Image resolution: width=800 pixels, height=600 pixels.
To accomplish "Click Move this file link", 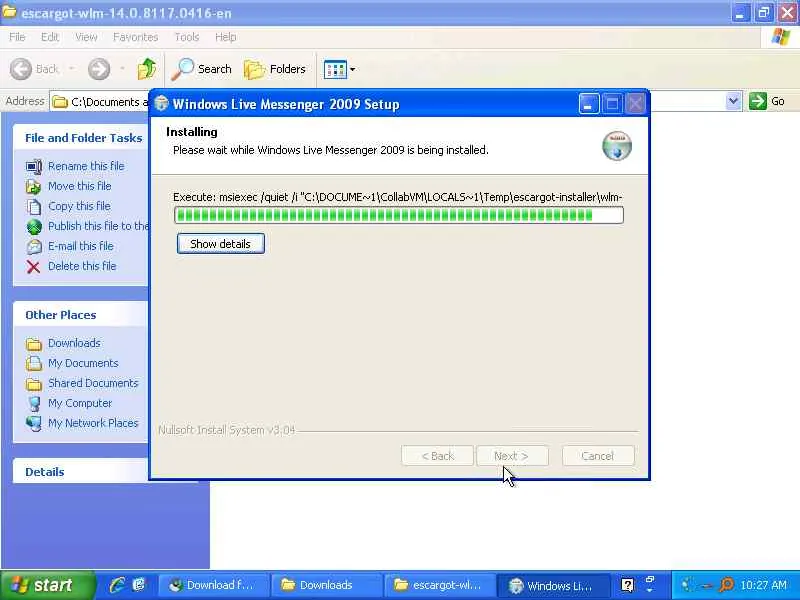I will (80, 186).
